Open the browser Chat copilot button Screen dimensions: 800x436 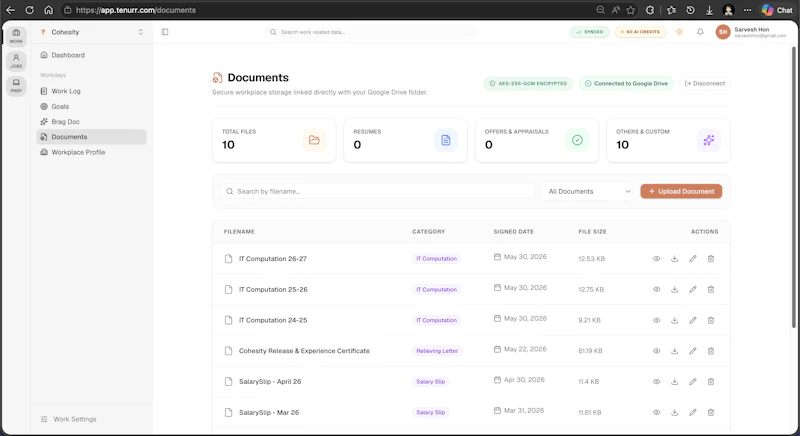[x=777, y=10]
